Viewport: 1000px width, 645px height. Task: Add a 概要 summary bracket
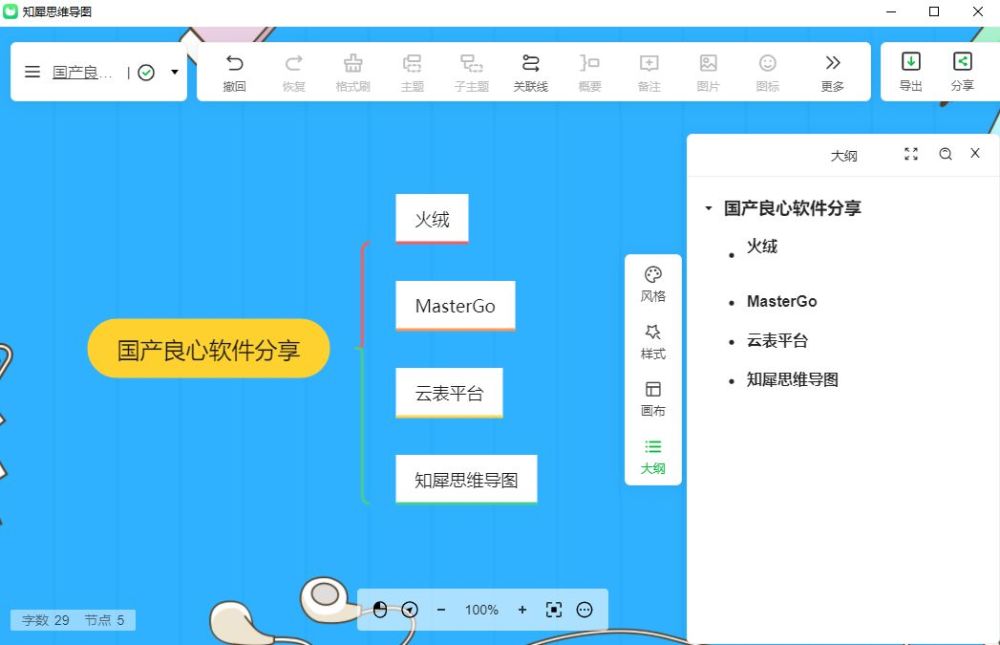pos(590,73)
